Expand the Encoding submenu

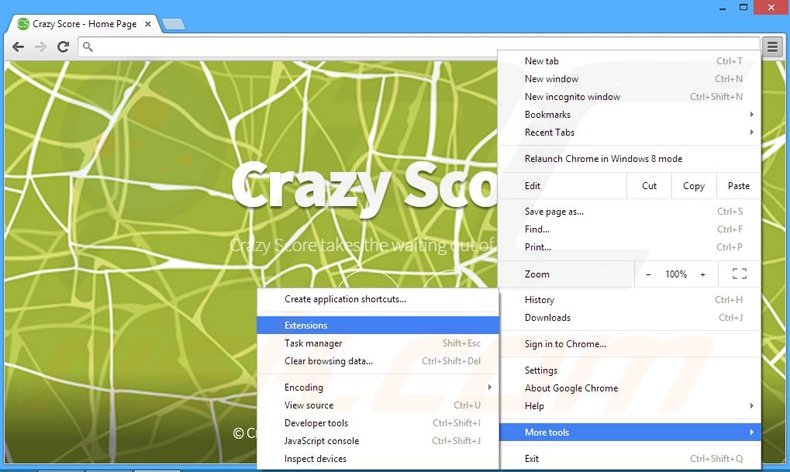tap(378, 387)
